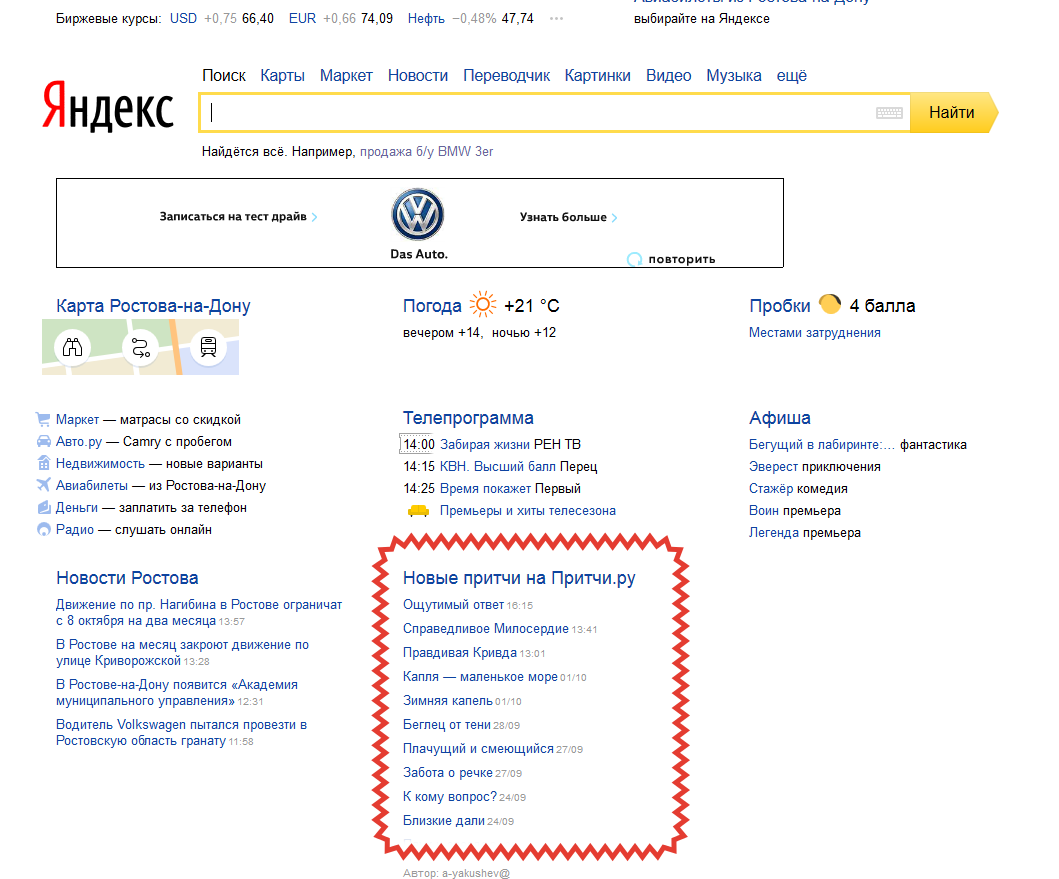Click the airplane icon beside Авиабилеты
Screen dimensions: 1059x879
43,485
